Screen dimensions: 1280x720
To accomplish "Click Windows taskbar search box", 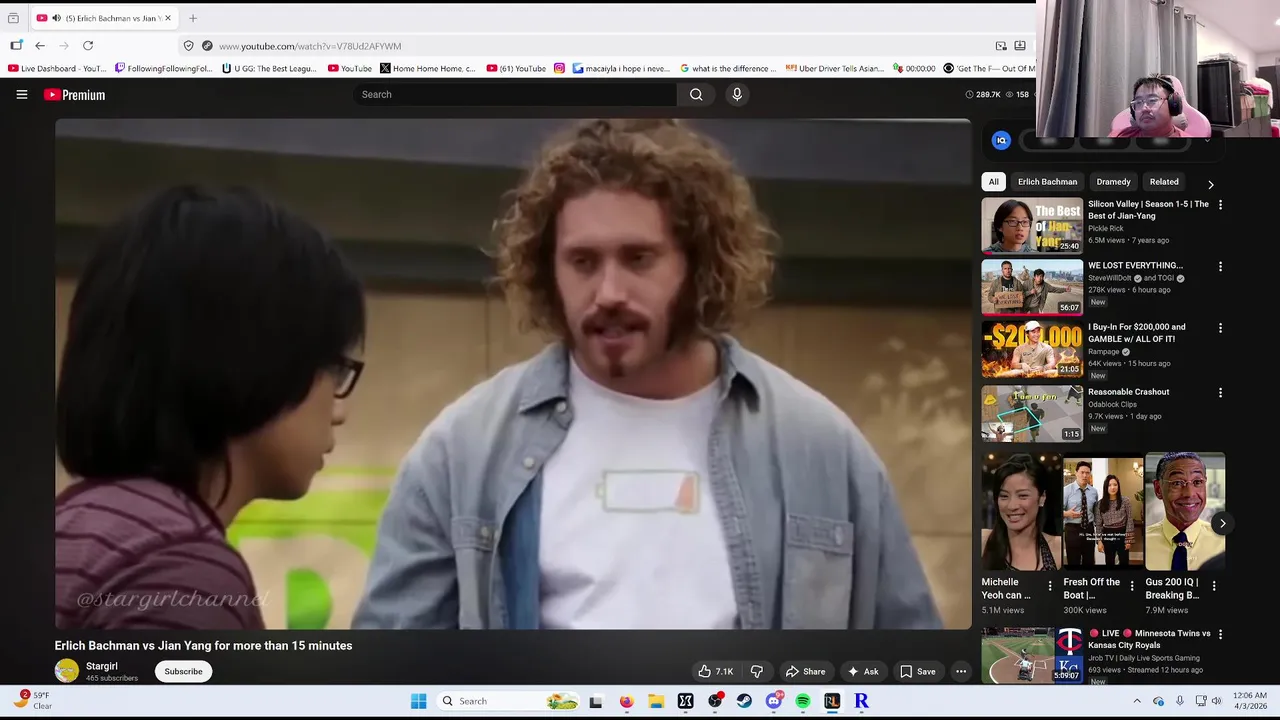I will pos(512,701).
